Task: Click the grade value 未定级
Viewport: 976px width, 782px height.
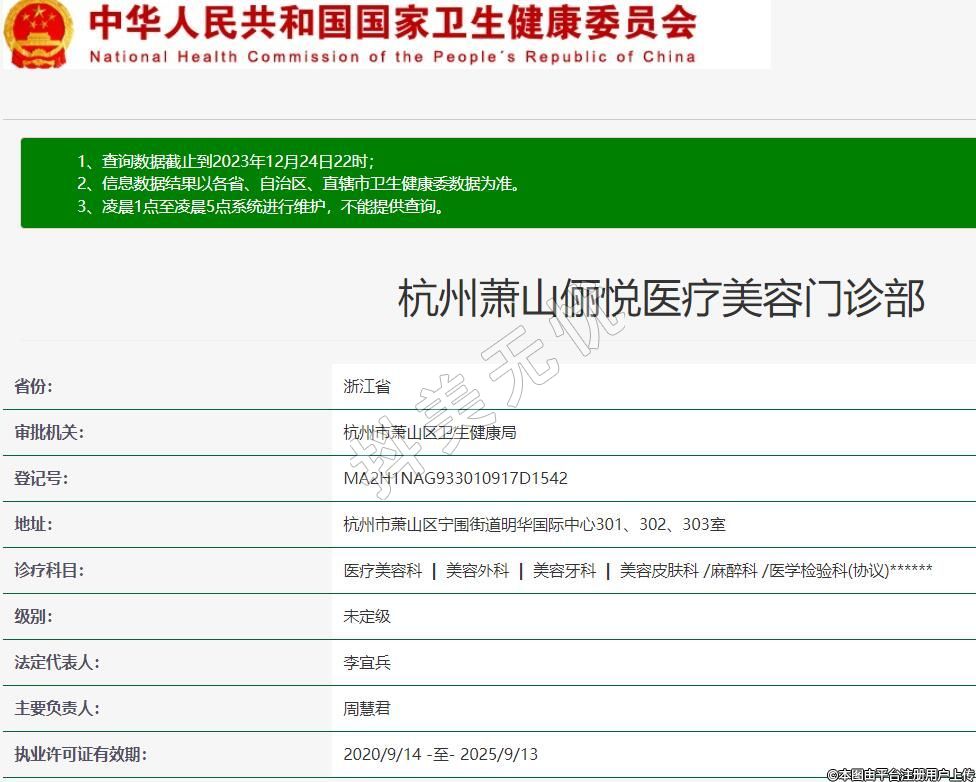Action: coord(367,616)
